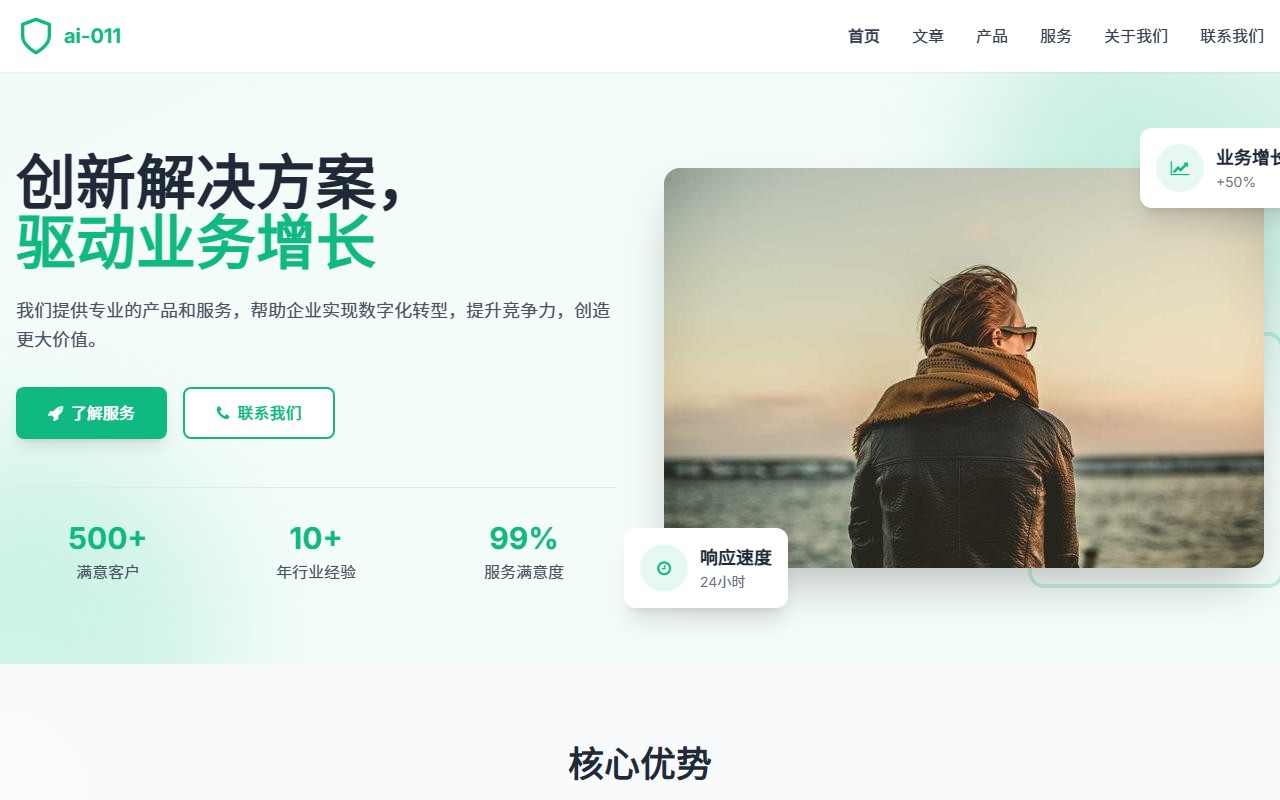The height and width of the screenshot is (800, 1280).
Task: Click the 核心优势 section heading
Action: pos(640,764)
